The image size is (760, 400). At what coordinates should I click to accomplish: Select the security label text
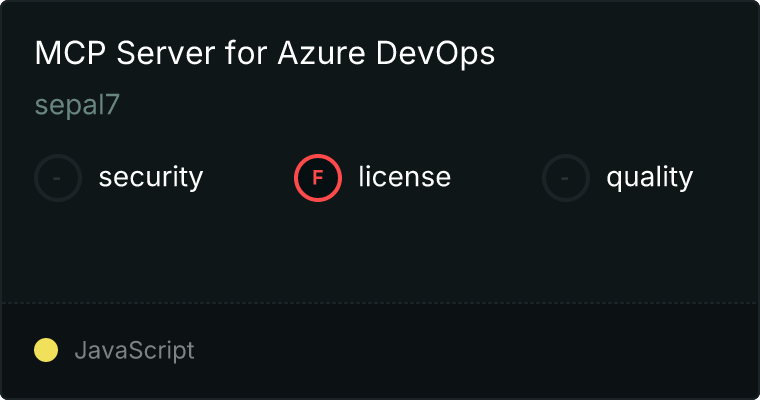(151, 178)
